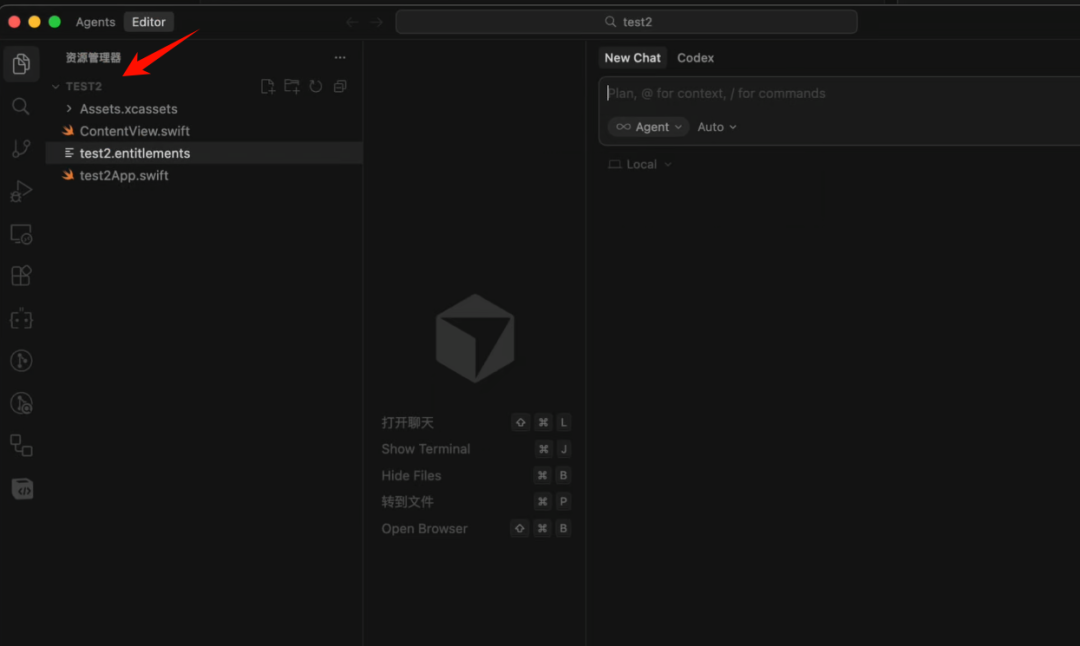Click the circled branch-with-clock icon

coord(21,404)
